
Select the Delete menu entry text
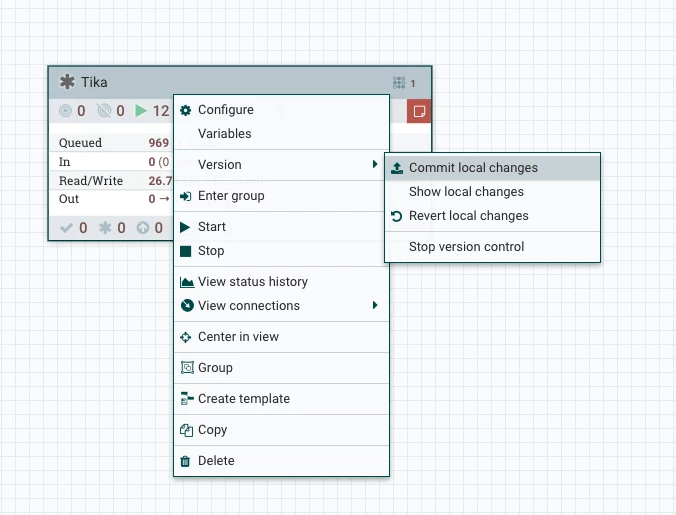coord(216,461)
